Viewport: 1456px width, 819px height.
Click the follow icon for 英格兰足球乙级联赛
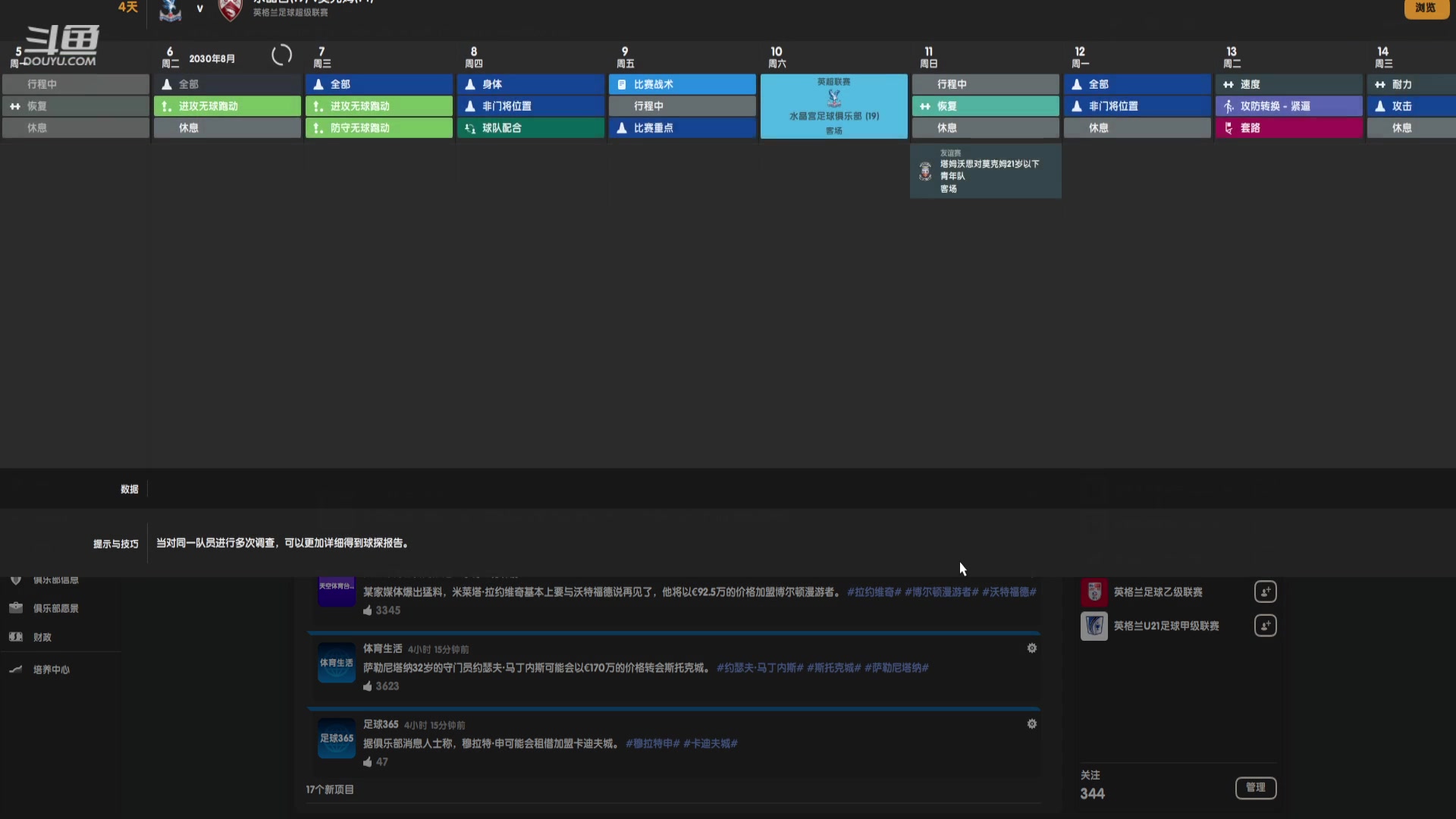coord(1265,591)
